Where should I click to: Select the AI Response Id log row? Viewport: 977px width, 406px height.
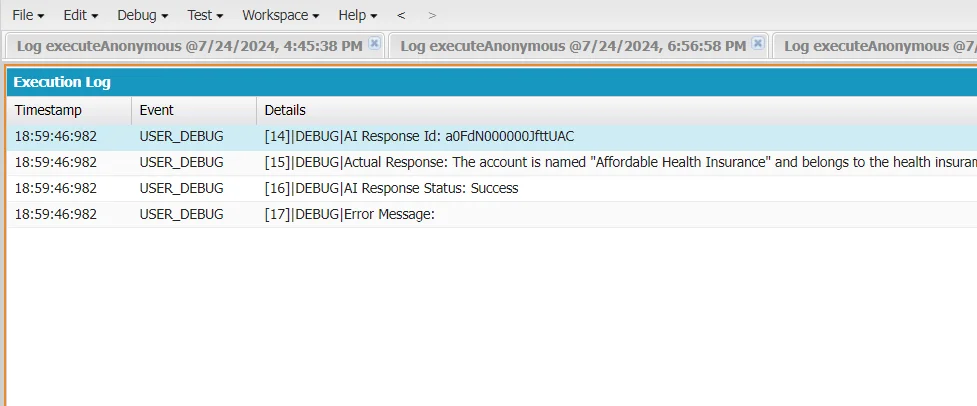point(418,136)
